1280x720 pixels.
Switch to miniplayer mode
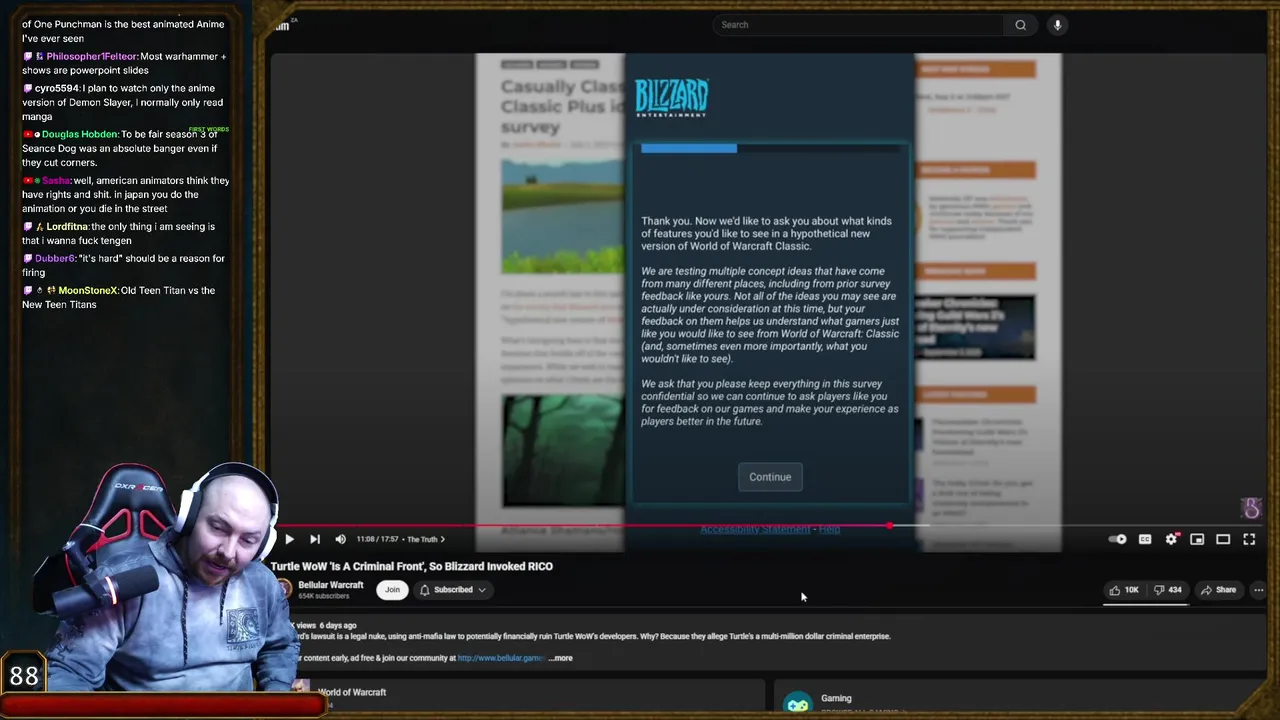(x=1197, y=539)
